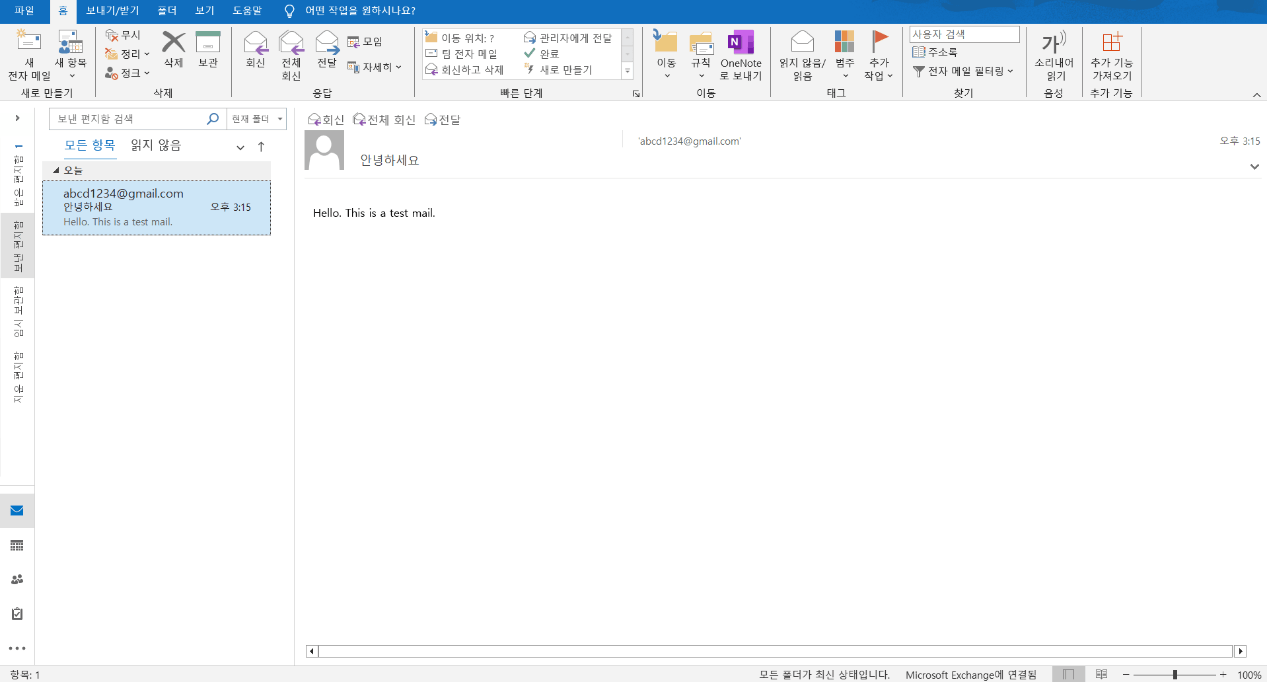Open the 규칙 rules menu
The image size is (1267, 682).
click(x=701, y=55)
